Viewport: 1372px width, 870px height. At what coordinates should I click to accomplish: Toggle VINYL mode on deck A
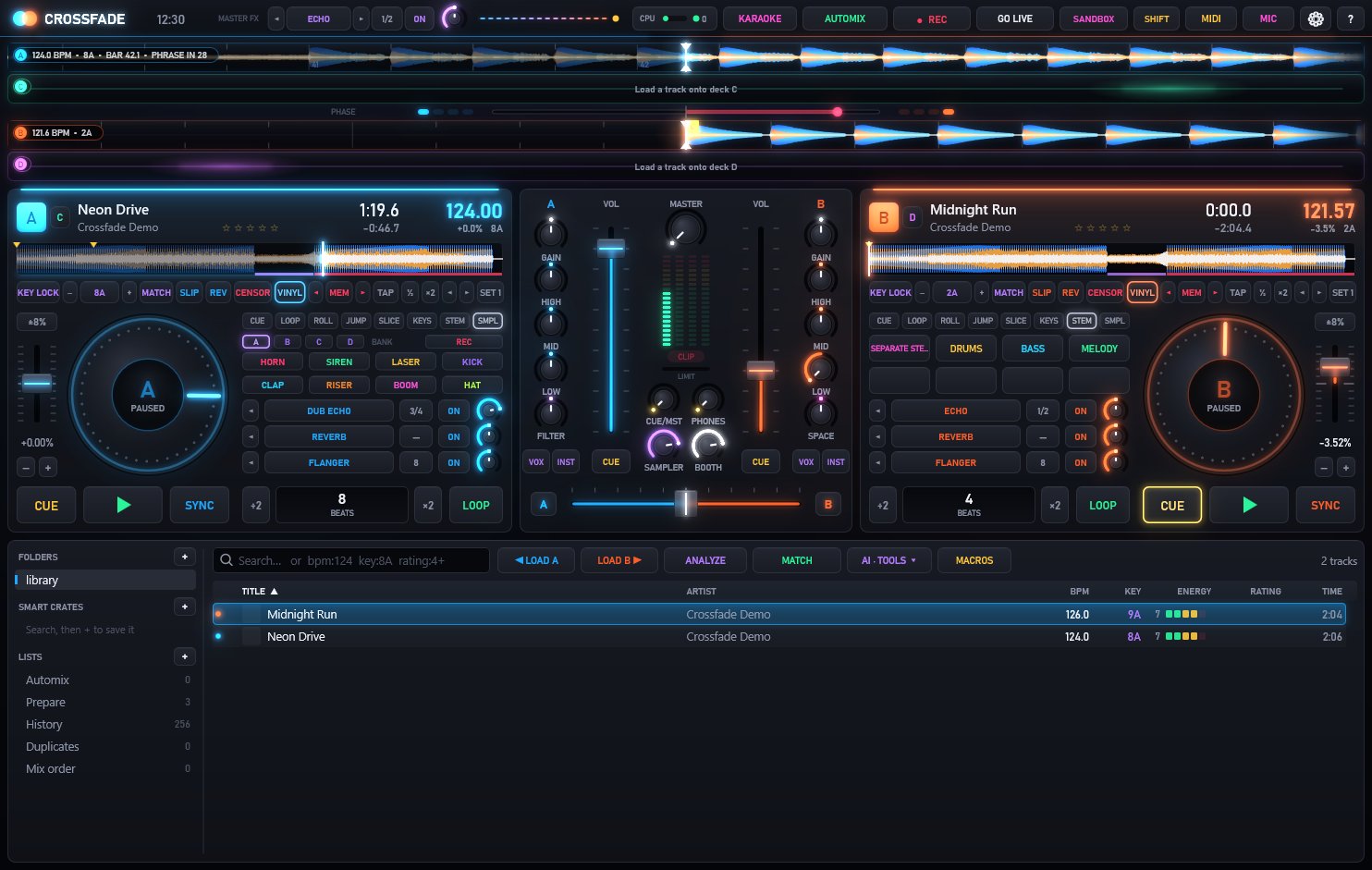pyautogui.click(x=290, y=292)
